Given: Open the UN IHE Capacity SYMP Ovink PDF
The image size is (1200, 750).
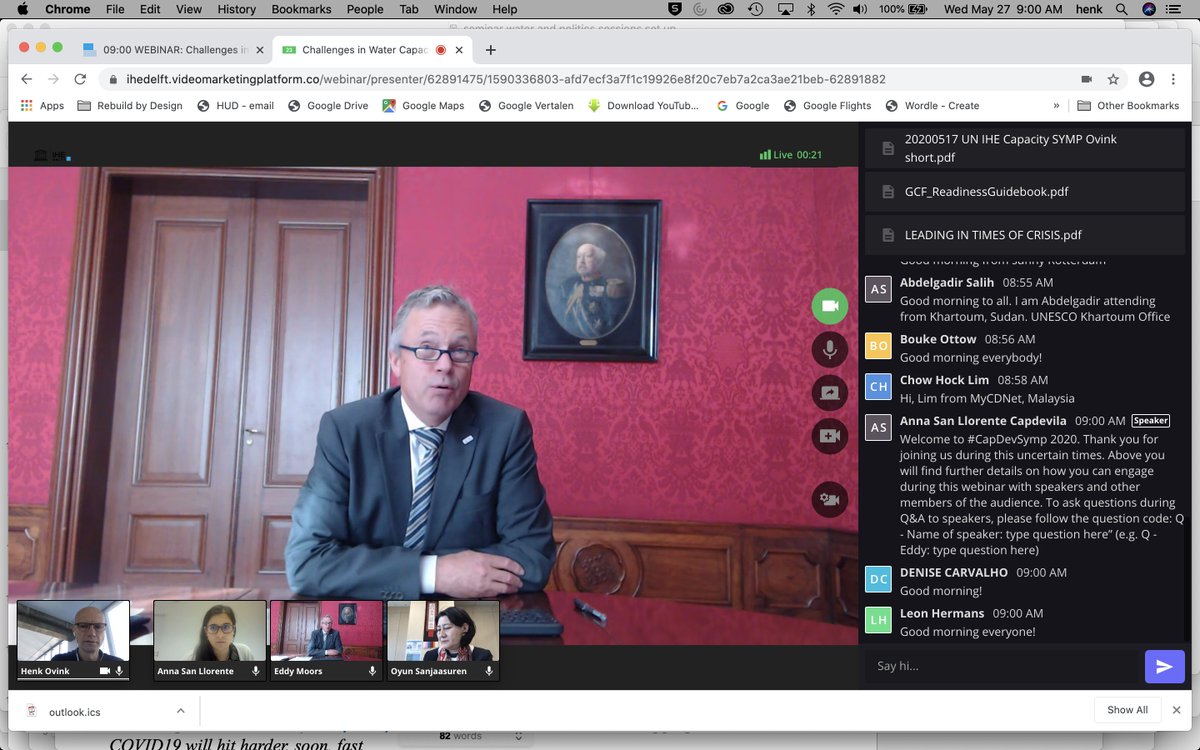Looking at the screenshot, I should (1024, 148).
